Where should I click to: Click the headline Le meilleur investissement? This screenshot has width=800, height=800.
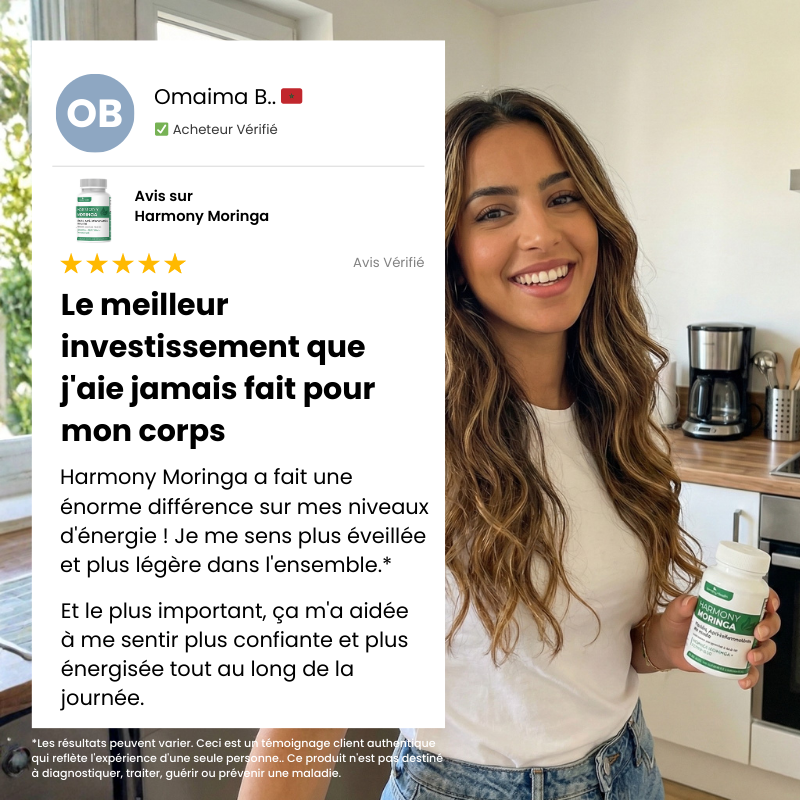point(218,368)
